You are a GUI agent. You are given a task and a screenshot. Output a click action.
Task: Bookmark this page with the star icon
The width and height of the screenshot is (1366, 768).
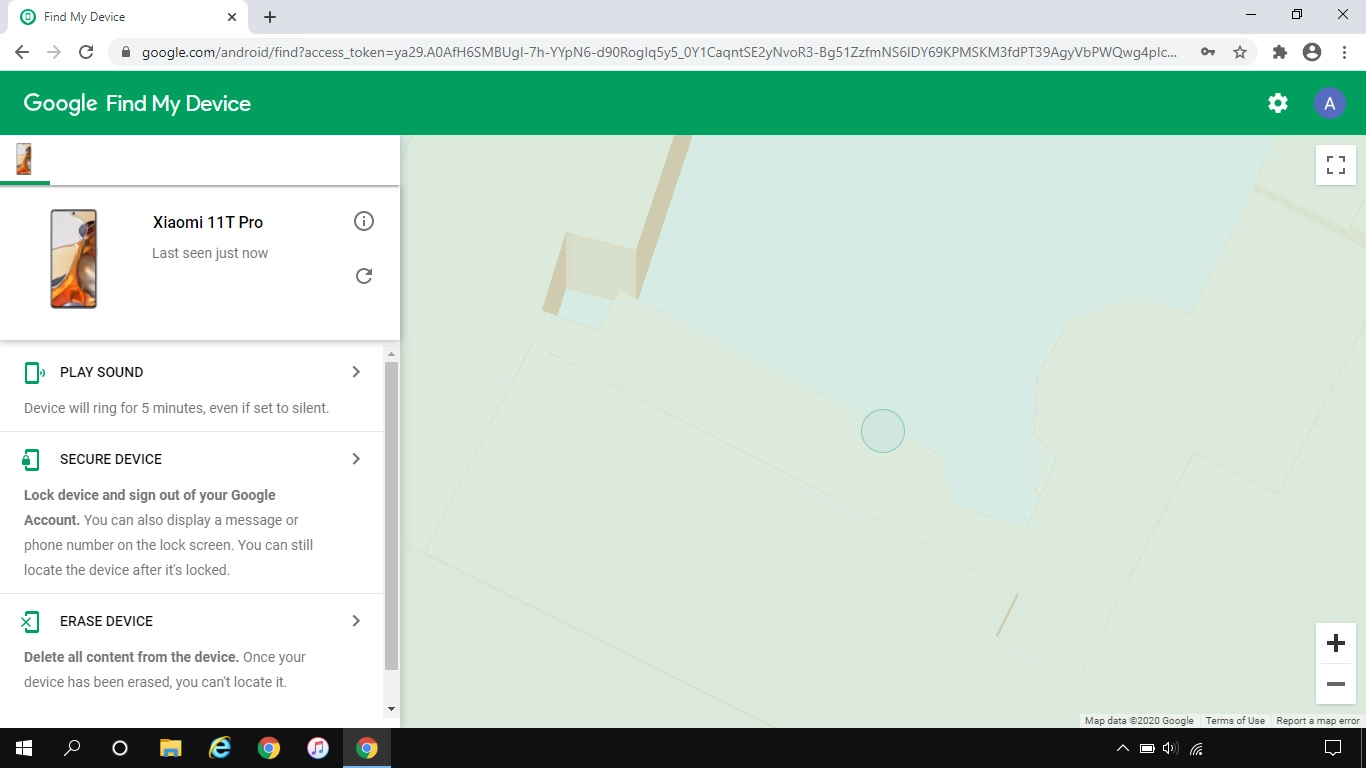click(1240, 52)
